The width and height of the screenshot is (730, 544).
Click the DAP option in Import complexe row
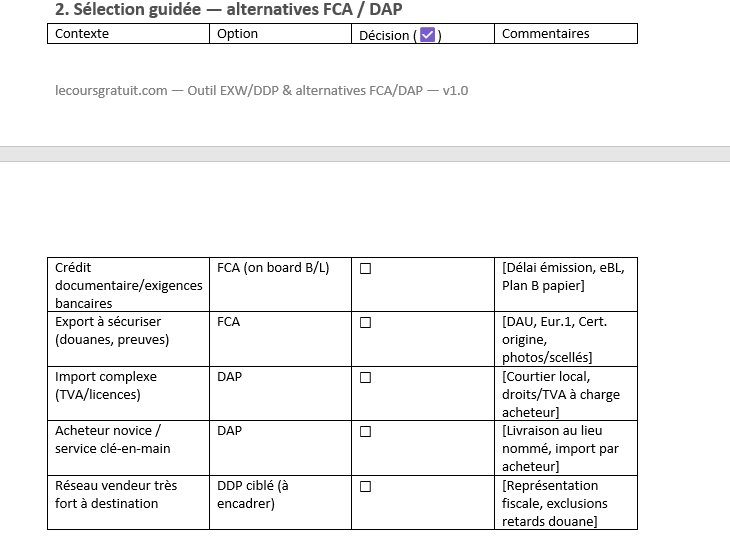tap(229, 377)
